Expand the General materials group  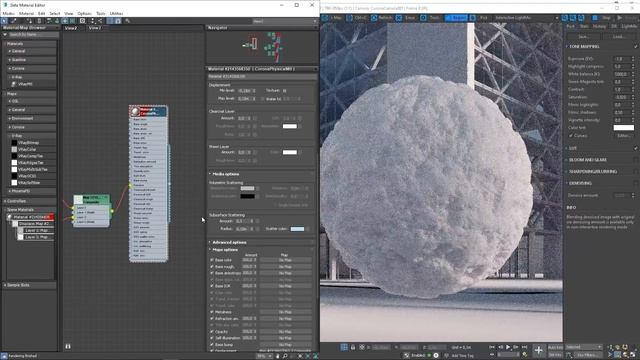point(31,51)
